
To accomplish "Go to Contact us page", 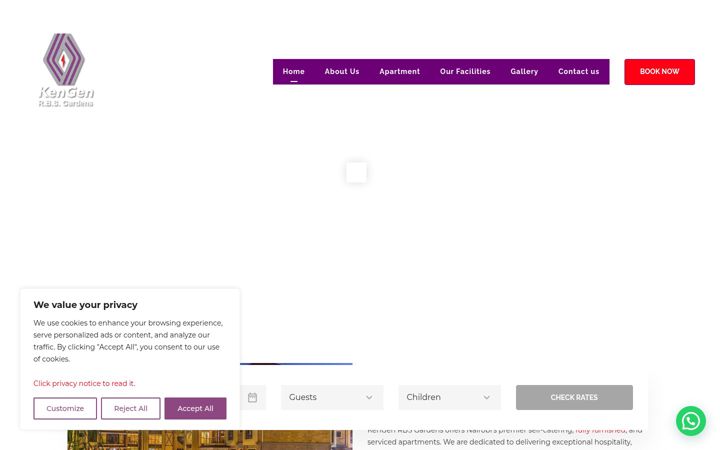I will pos(579,72).
